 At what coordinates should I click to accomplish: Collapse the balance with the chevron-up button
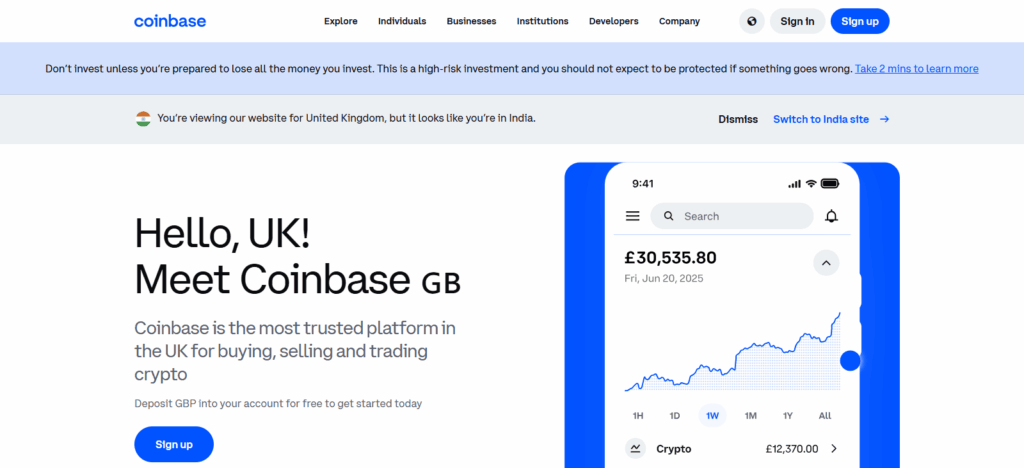(x=826, y=264)
